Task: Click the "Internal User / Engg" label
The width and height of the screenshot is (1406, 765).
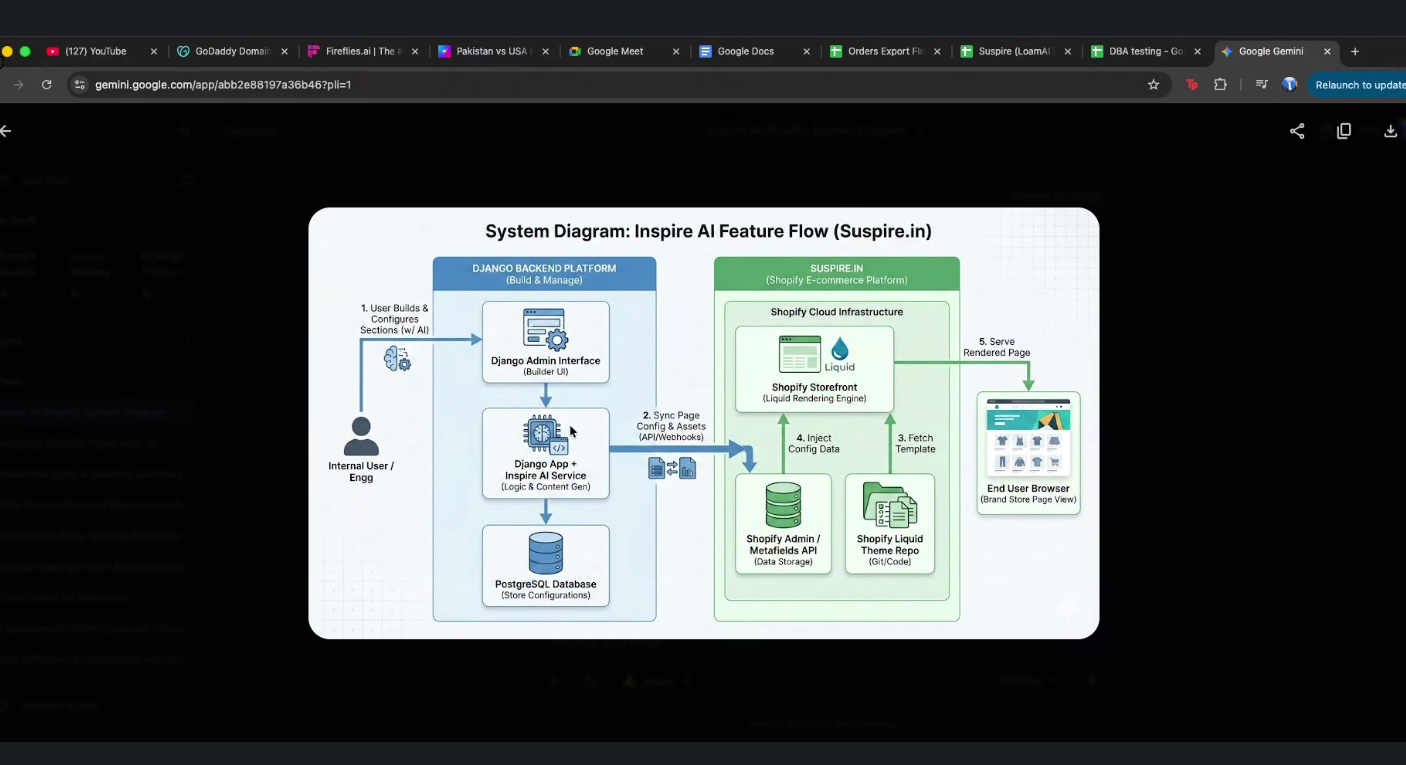Action: (361, 472)
